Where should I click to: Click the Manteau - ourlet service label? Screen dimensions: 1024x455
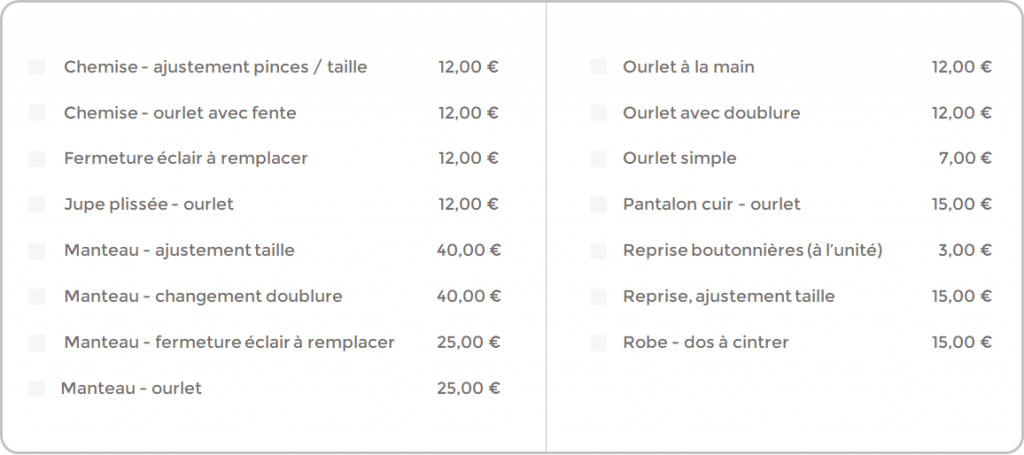131,388
